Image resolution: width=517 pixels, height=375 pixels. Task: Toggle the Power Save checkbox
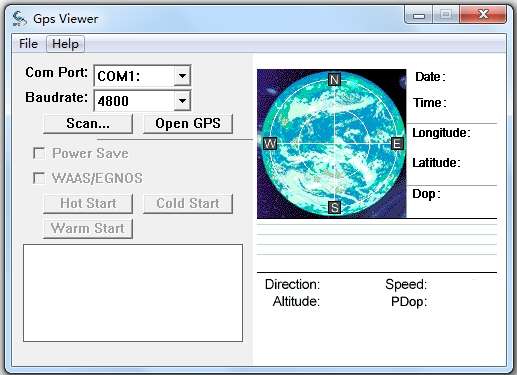pyautogui.click(x=39, y=153)
